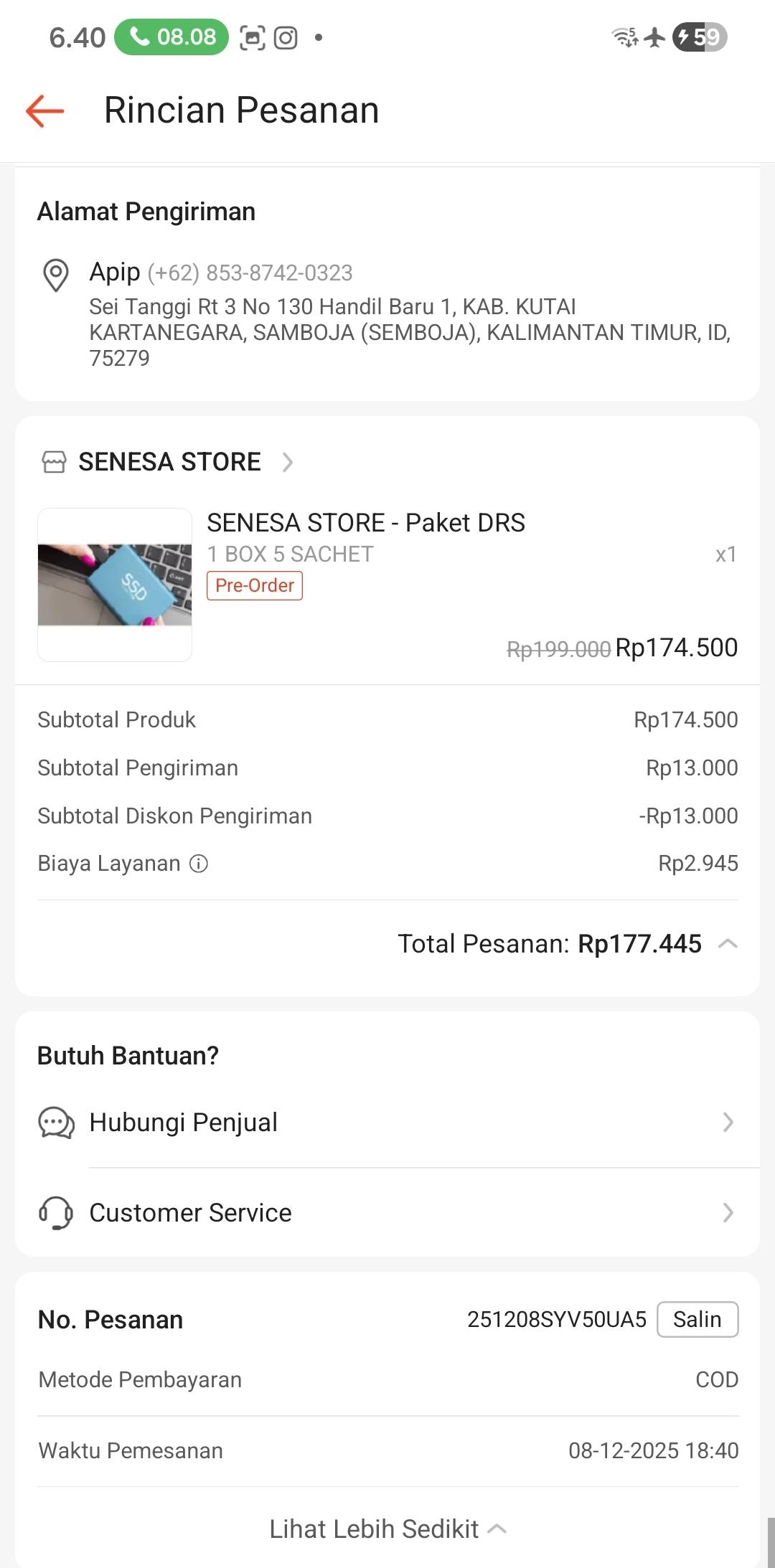Tap the chat bubble icon

tap(56, 1123)
